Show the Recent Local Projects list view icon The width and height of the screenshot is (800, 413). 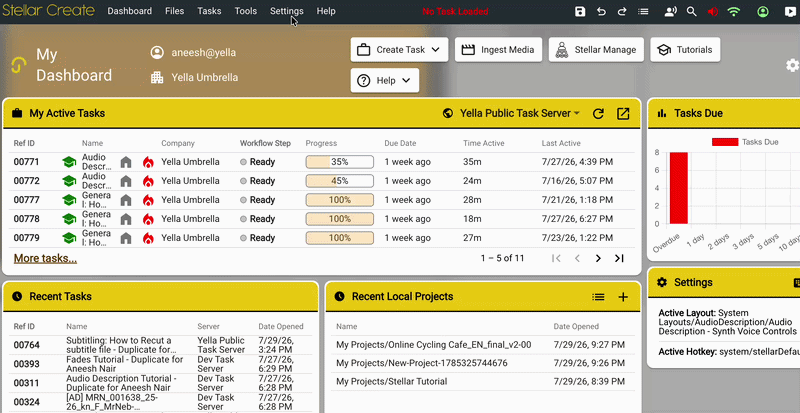(x=598, y=297)
